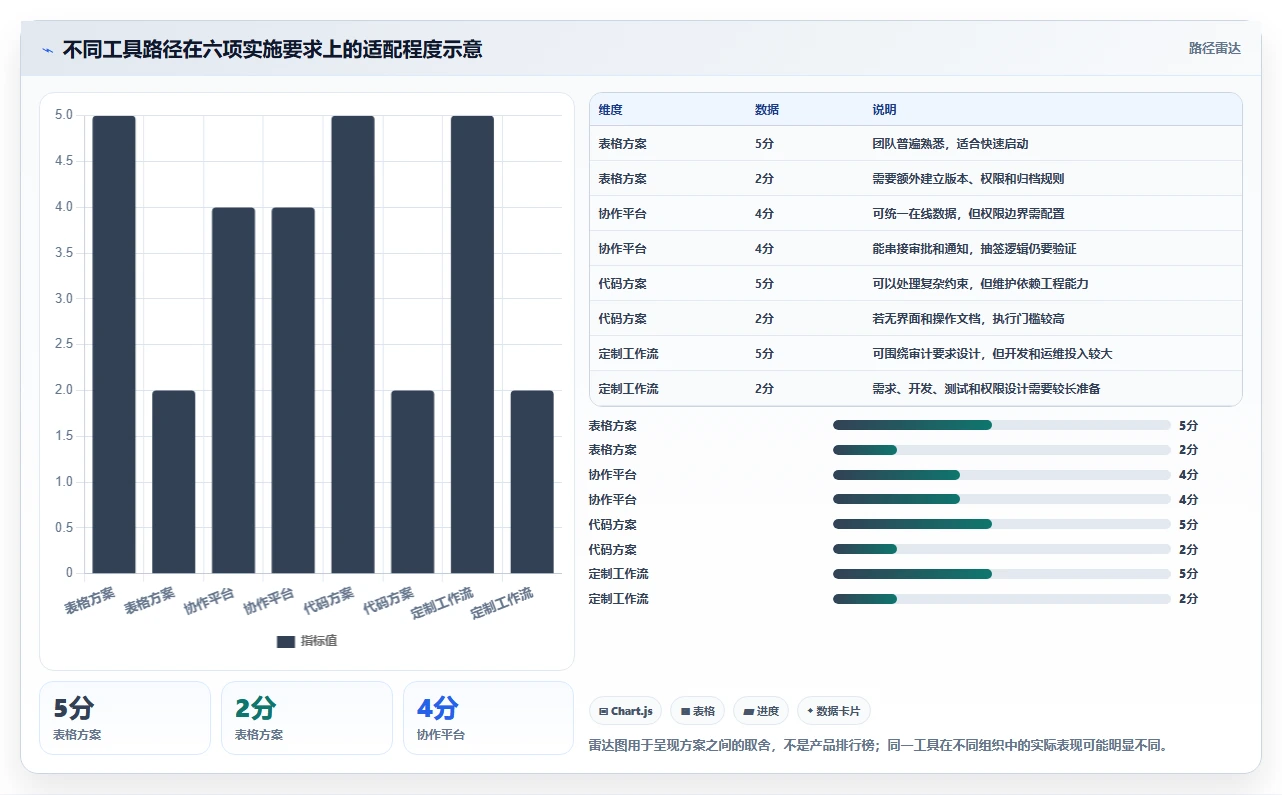Open the 5分 表格方案 stat card
Screen dimensions: 1282x795
click(125, 718)
